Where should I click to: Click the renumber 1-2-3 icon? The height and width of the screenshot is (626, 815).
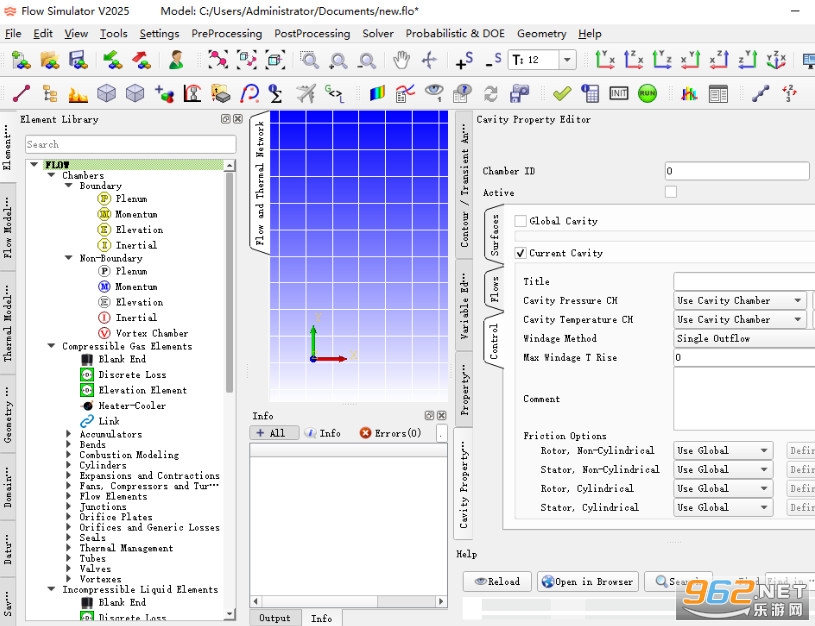789,94
